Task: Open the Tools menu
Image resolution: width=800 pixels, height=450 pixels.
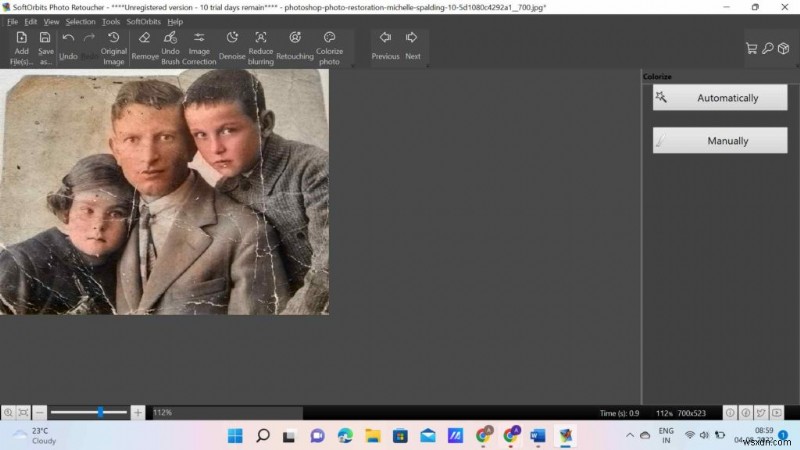Action: pyautogui.click(x=111, y=22)
